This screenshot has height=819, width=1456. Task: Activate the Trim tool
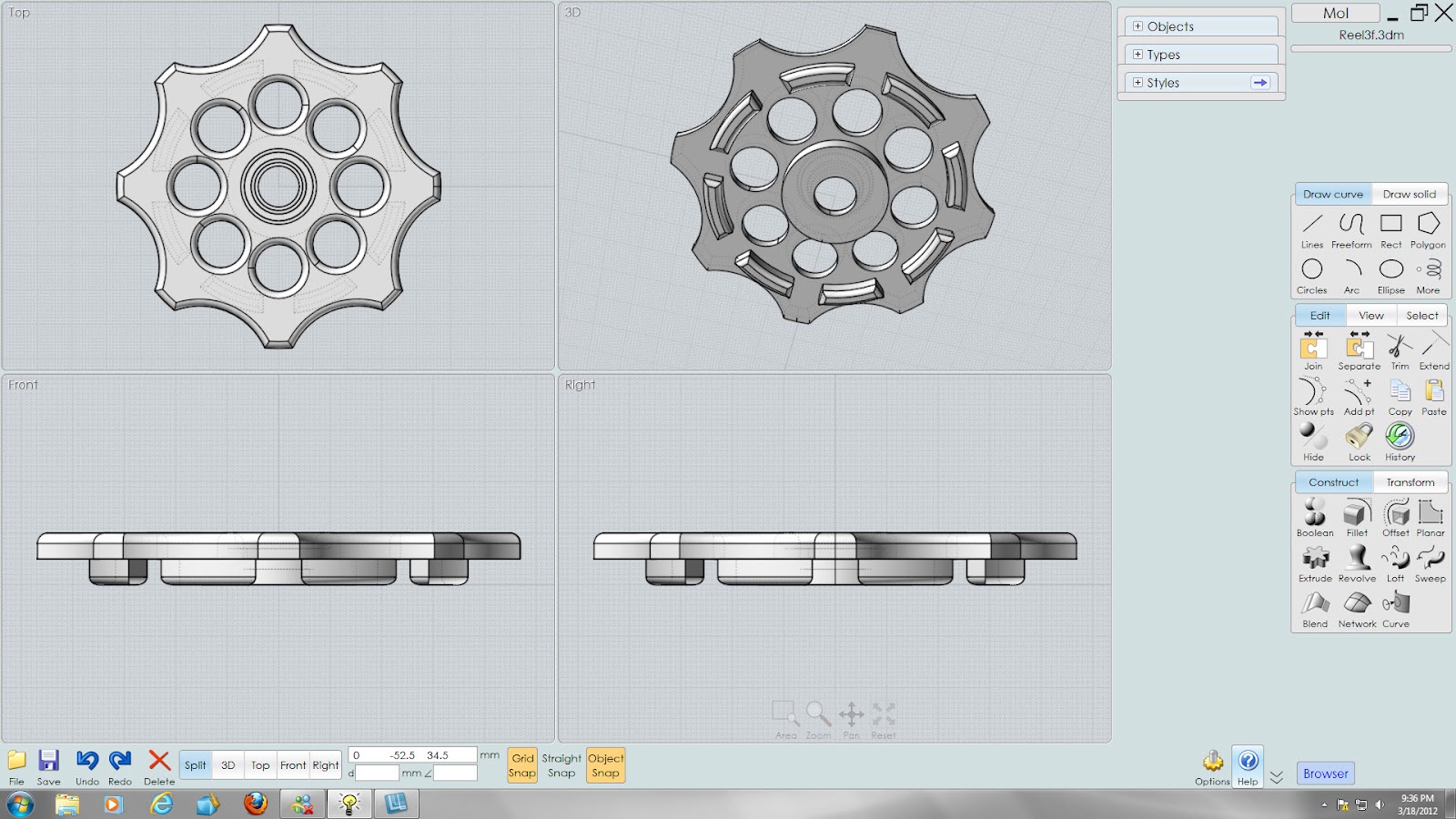[1400, 351]
